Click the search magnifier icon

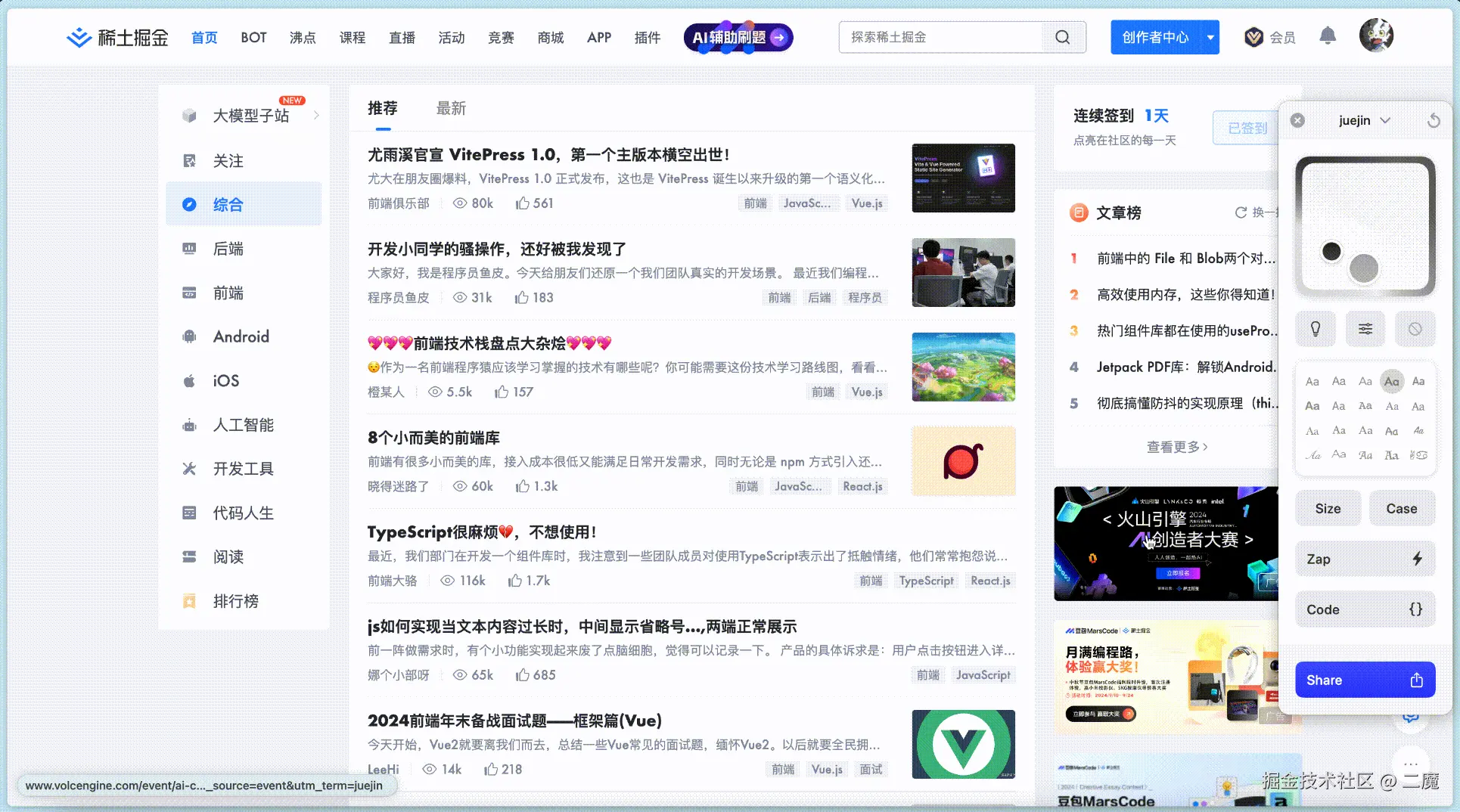pyautogui.click(x=1062, y=36)
